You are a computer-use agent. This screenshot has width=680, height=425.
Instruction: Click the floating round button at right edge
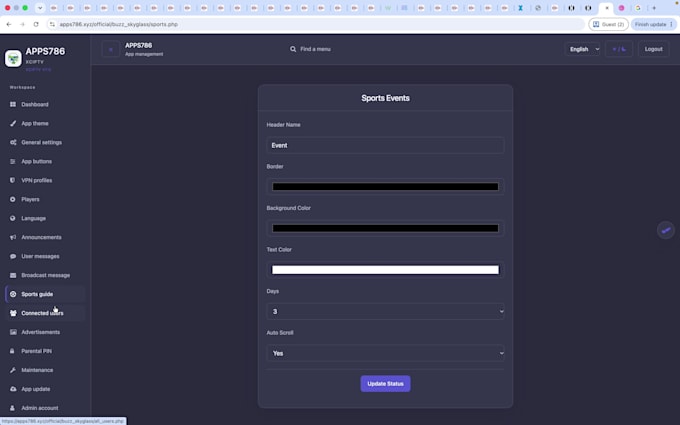[666, 230]
